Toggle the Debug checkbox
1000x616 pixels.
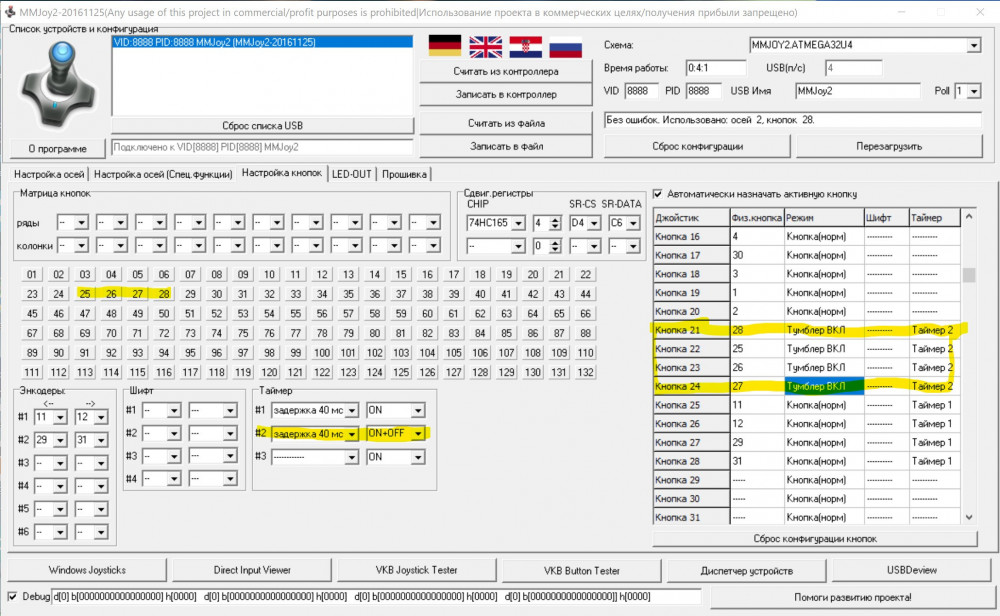coord(11,597)
